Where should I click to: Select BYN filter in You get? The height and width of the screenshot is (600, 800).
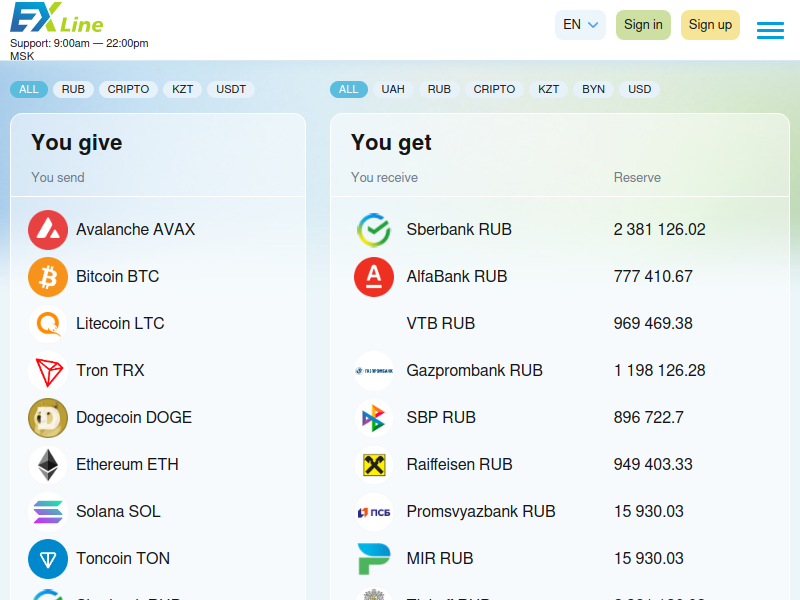[593, 89]
